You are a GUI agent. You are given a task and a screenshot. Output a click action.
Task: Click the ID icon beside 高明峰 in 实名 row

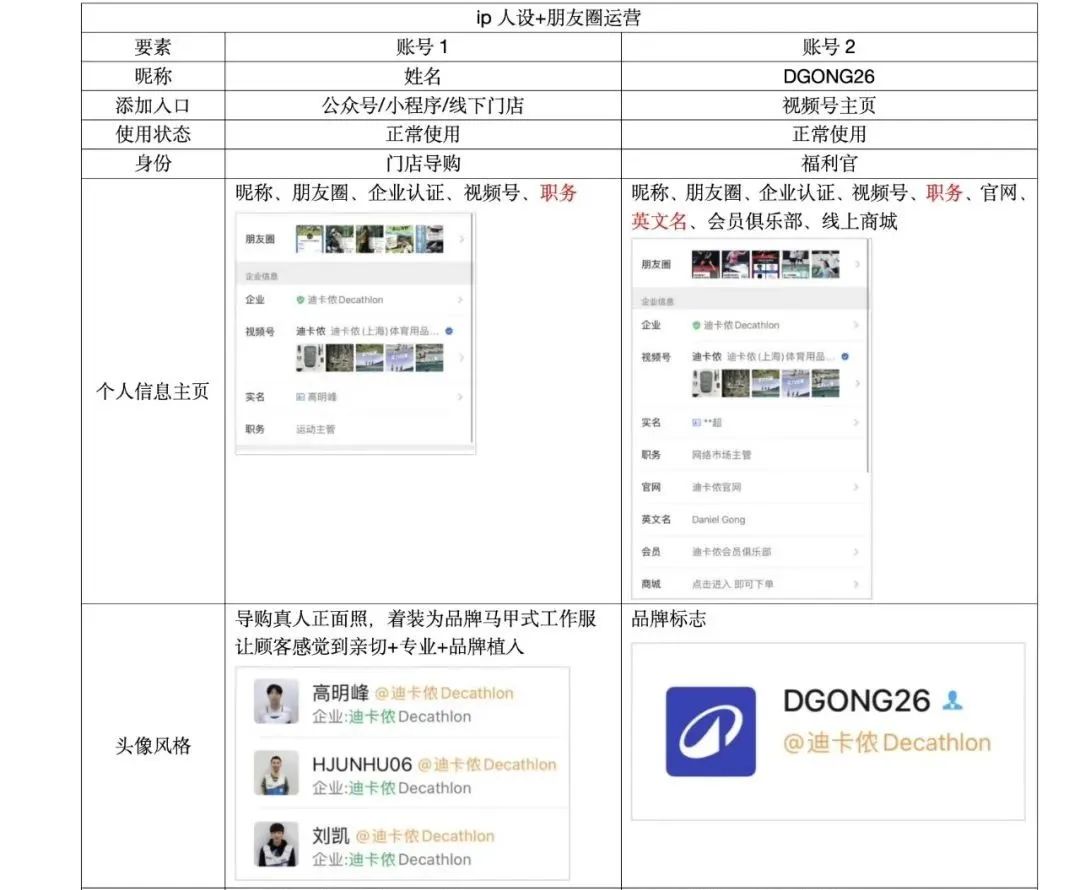(300, 397)
